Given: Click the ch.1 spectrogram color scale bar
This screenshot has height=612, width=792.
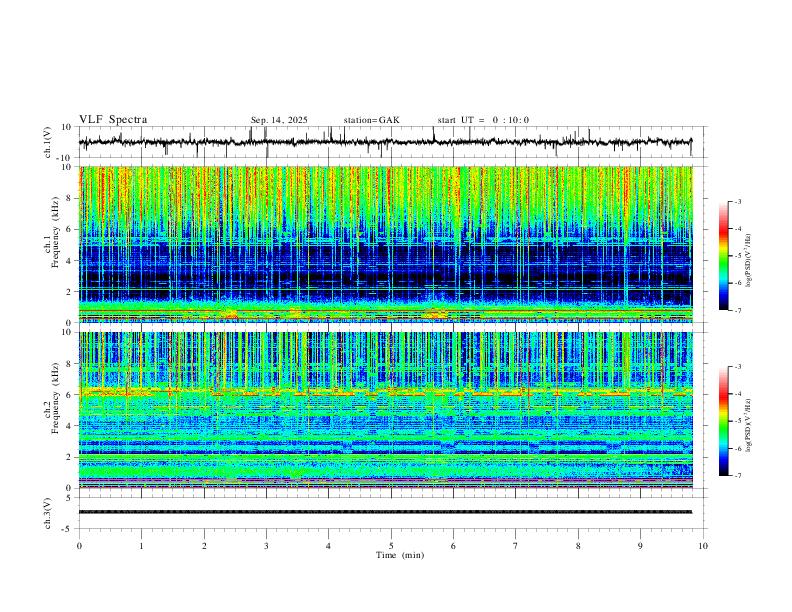Looking at the screenshot, I should 723,256.
